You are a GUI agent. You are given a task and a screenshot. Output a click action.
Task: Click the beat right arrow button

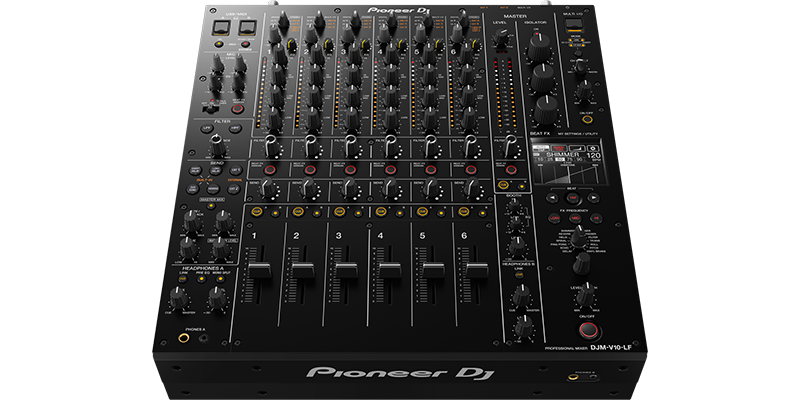[593, 198]
